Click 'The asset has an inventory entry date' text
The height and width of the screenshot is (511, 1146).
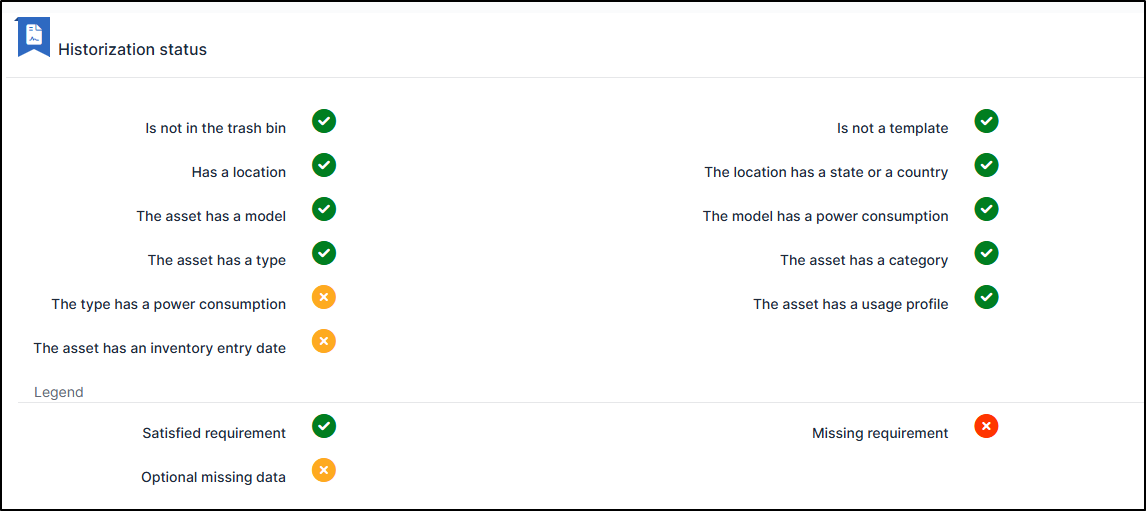tap(159, 348)
